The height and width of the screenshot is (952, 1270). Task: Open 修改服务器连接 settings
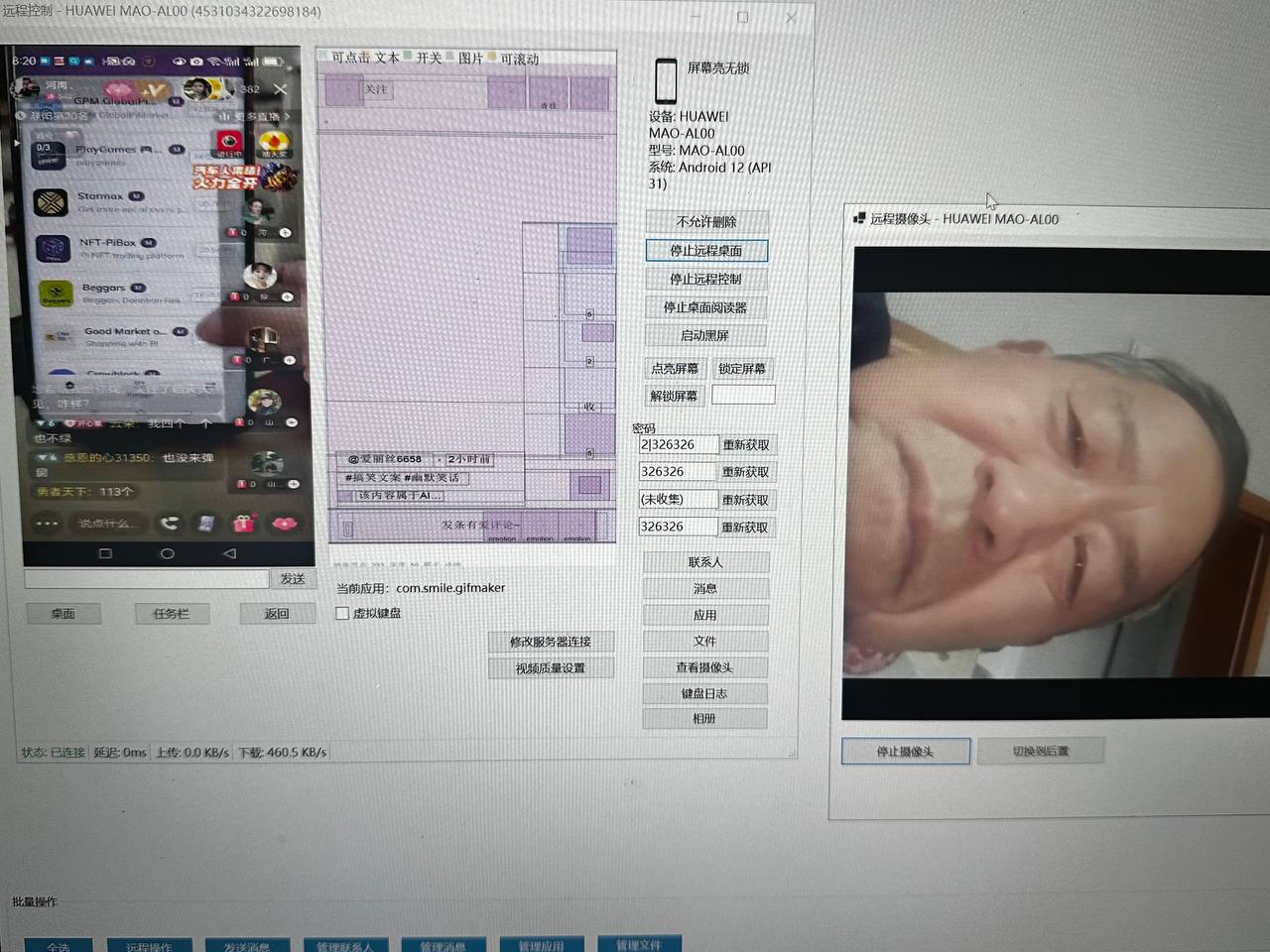(551, 642)
